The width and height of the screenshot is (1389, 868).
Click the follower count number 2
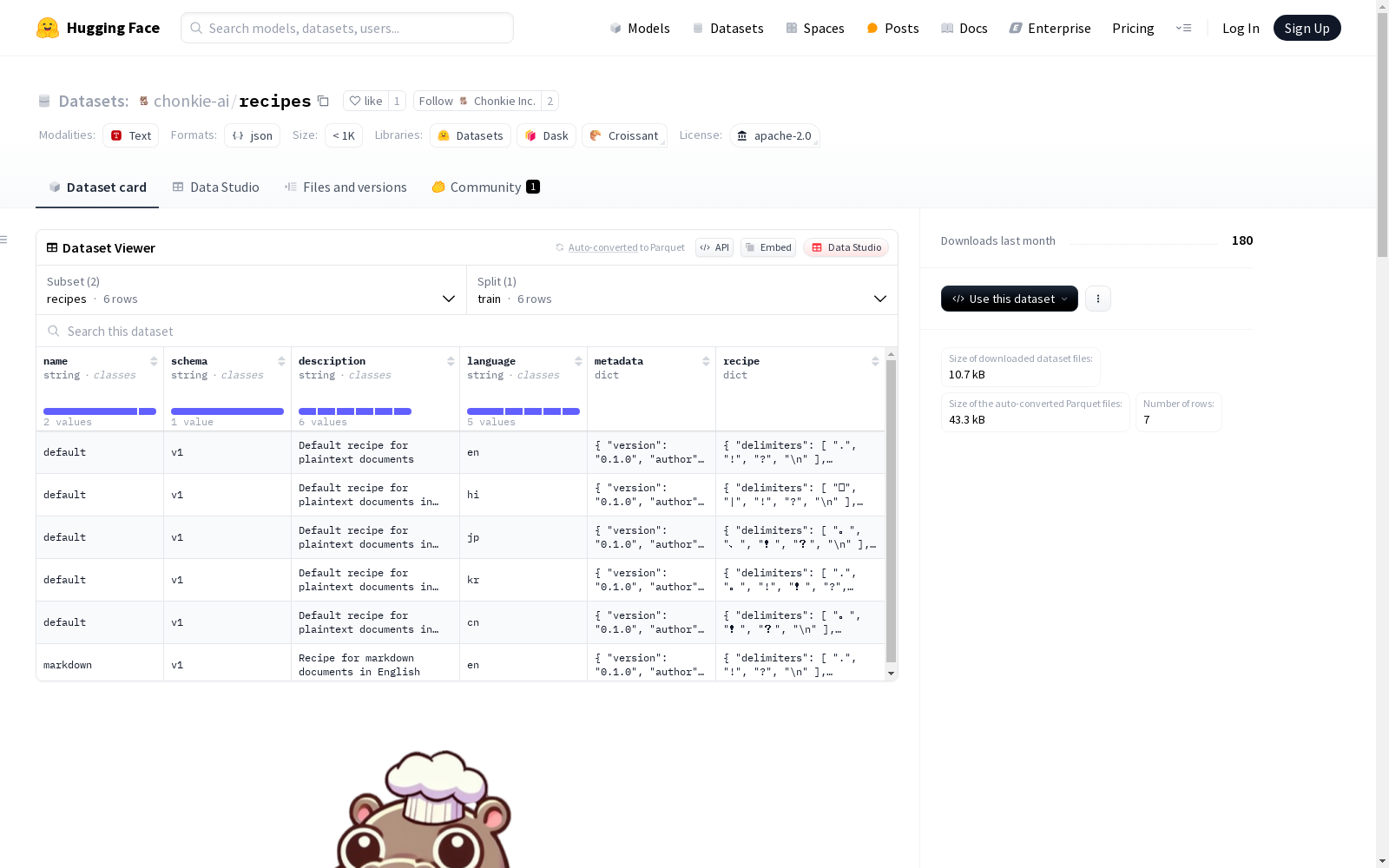click(x=550, y=101)
